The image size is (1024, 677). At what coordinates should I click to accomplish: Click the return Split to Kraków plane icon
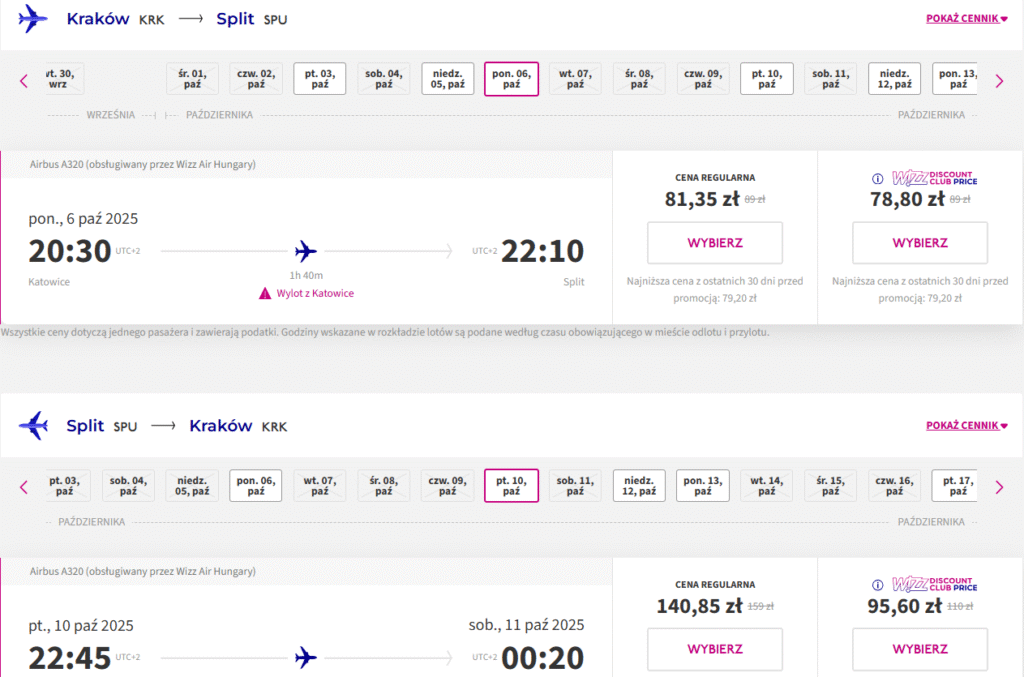(x=33, y=426)
